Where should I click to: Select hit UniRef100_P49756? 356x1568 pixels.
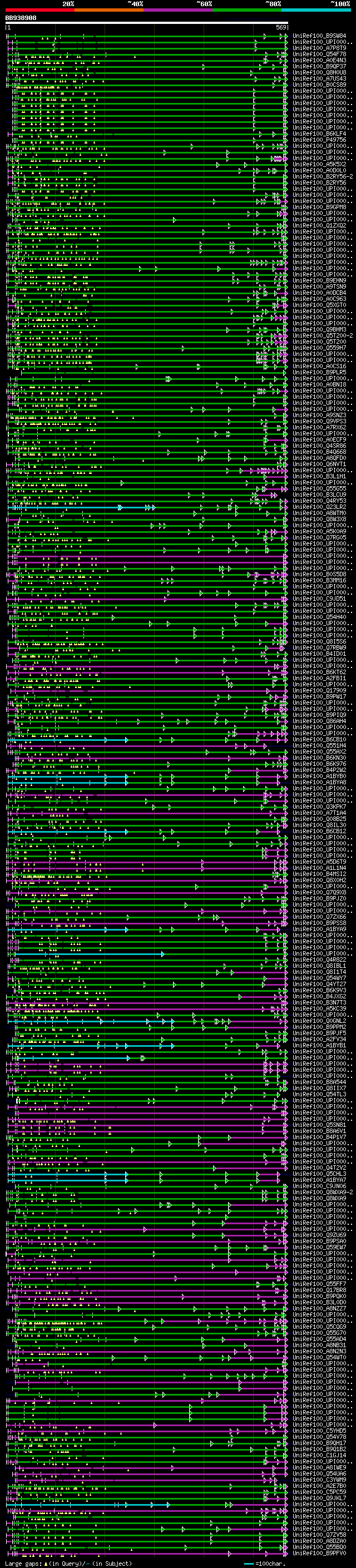319,140
